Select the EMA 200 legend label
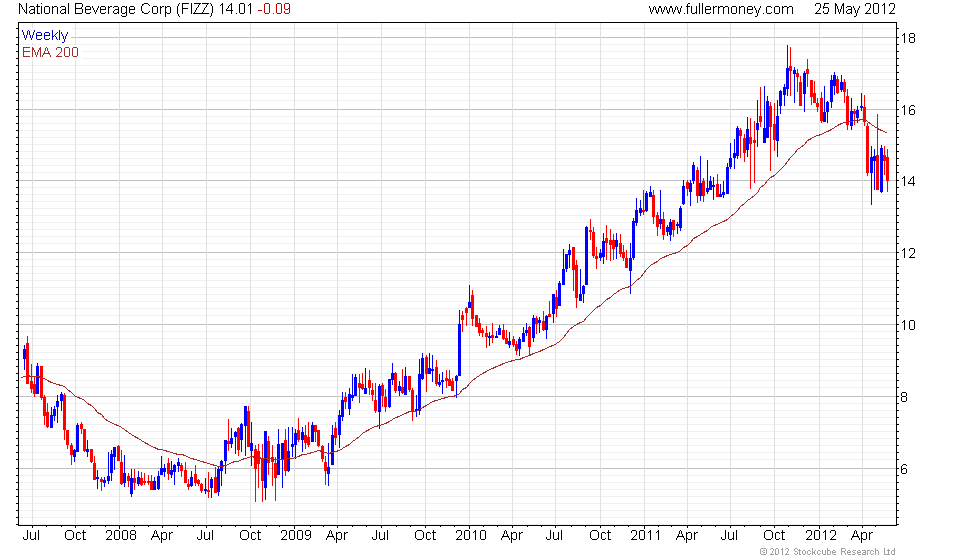Viewport: 980px width, 560px height. pyautogui.click(x=50, y=52)
